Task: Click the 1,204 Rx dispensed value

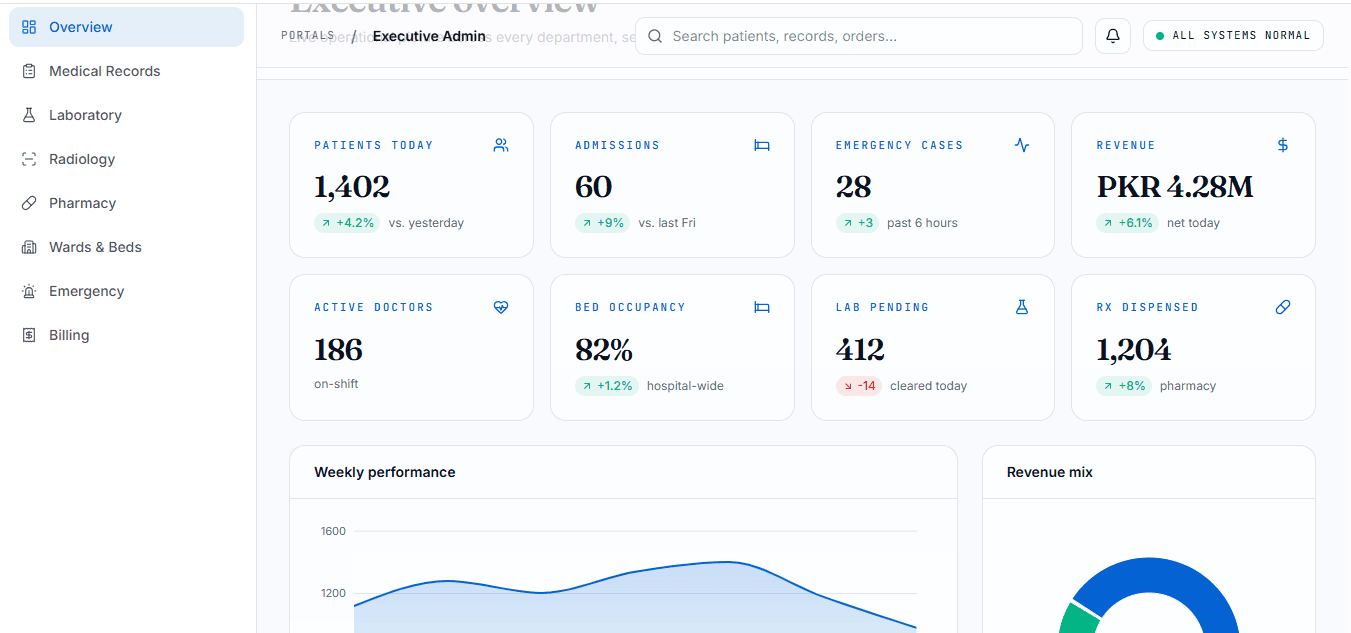Action: coord(1134,350)
